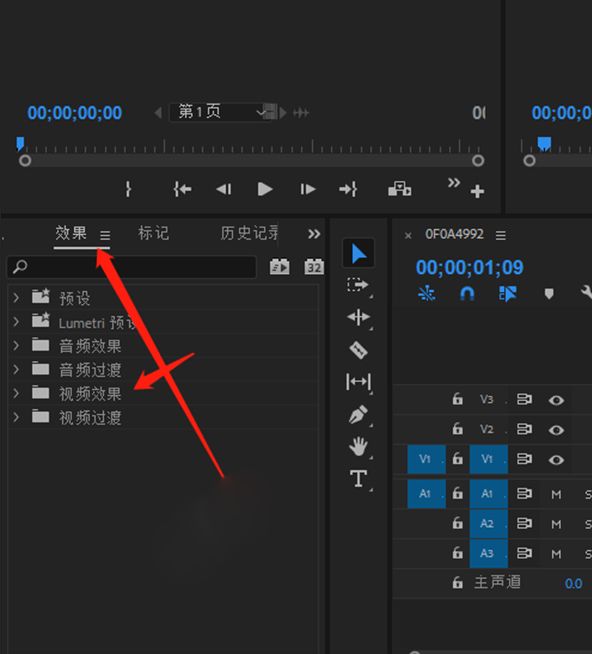The height and width of the screenshot is (654, 592).
Task: Select the Type tool
Action: pos(358,478)
